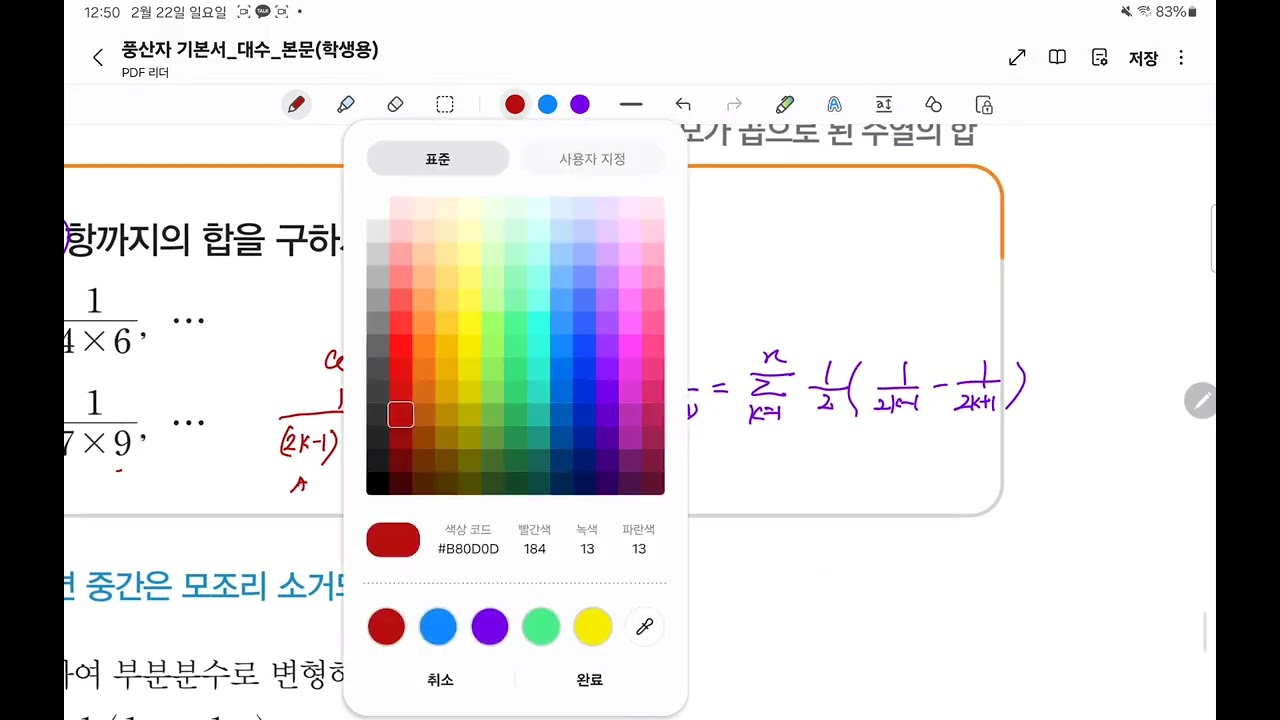Viewport: 1280px width, 720px height.
Task: Tap the TALK notification icon in status bar
Action: (263, 12)
